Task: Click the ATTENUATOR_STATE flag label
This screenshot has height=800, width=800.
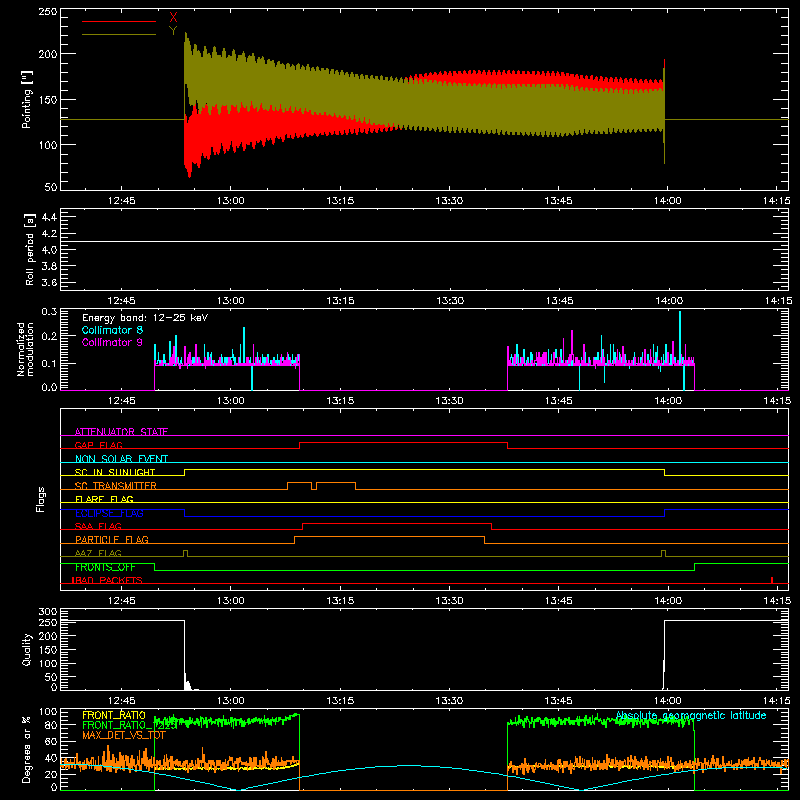Action: pos(121,432)
